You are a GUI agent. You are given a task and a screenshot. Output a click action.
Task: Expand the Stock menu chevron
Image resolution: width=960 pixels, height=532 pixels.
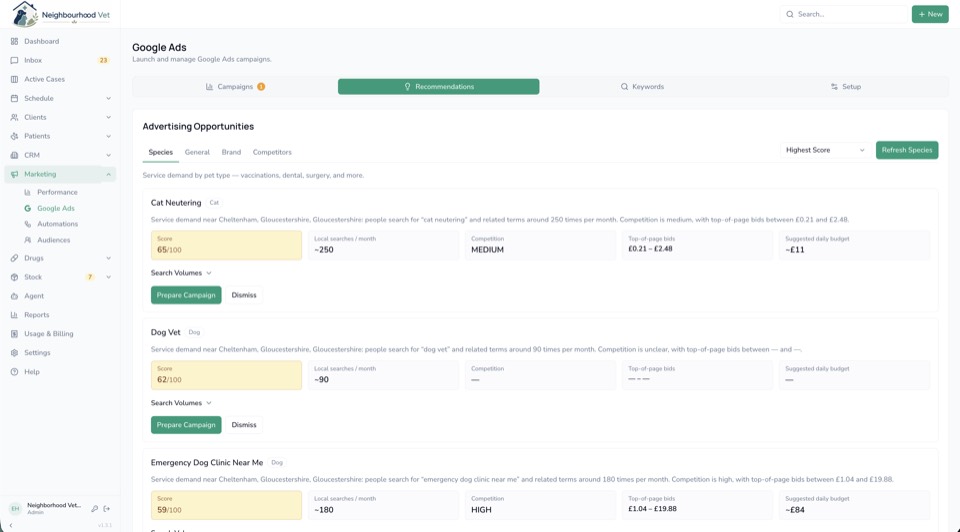108,277
